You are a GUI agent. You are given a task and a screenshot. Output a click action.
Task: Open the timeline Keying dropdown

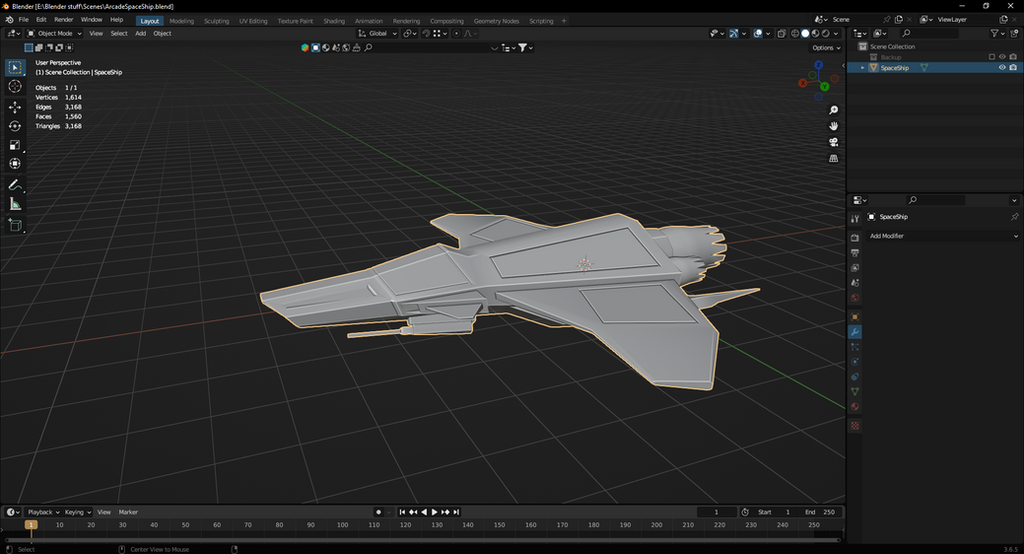77,512
